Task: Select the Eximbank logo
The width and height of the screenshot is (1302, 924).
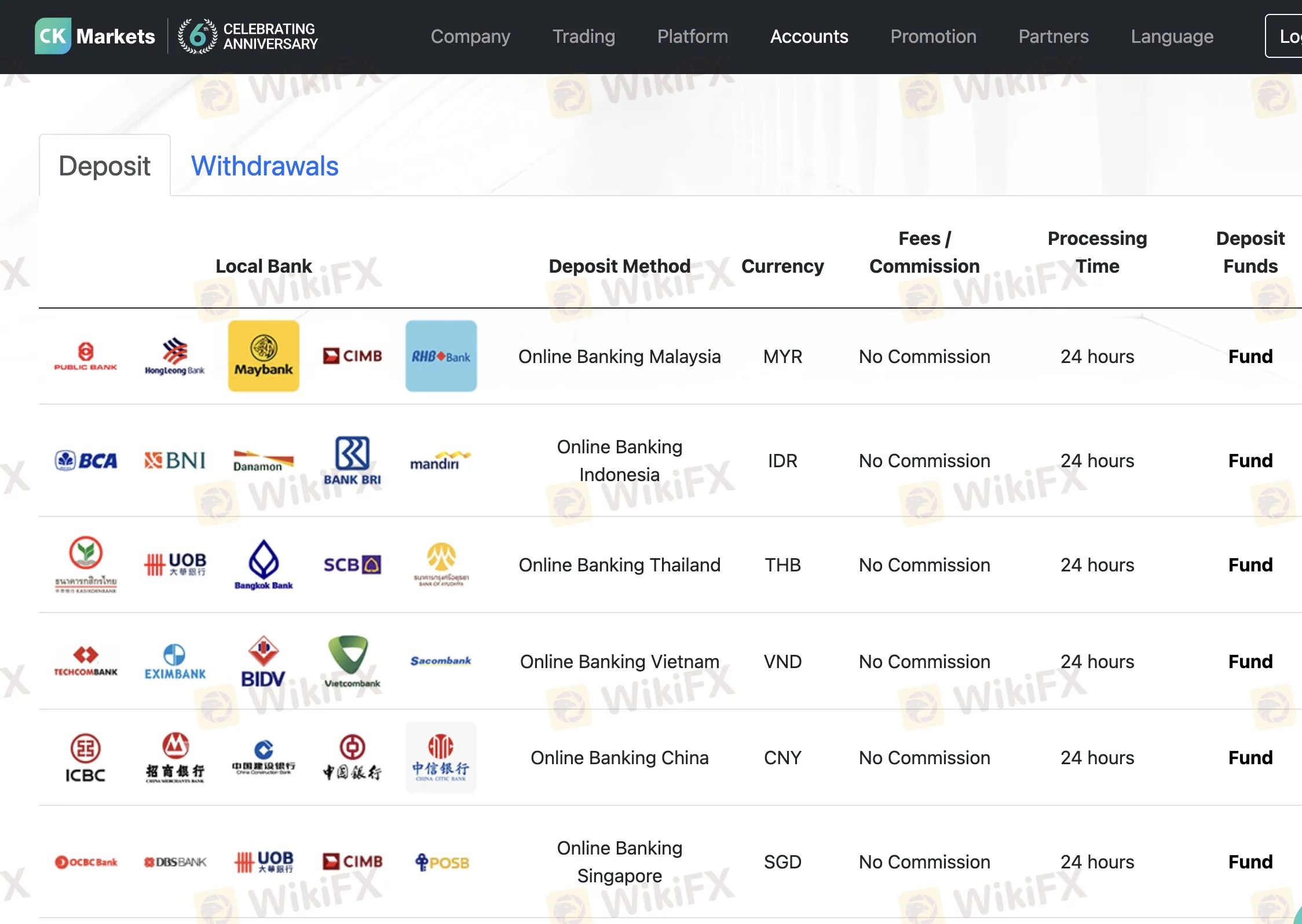Action: tap(174, 661)
